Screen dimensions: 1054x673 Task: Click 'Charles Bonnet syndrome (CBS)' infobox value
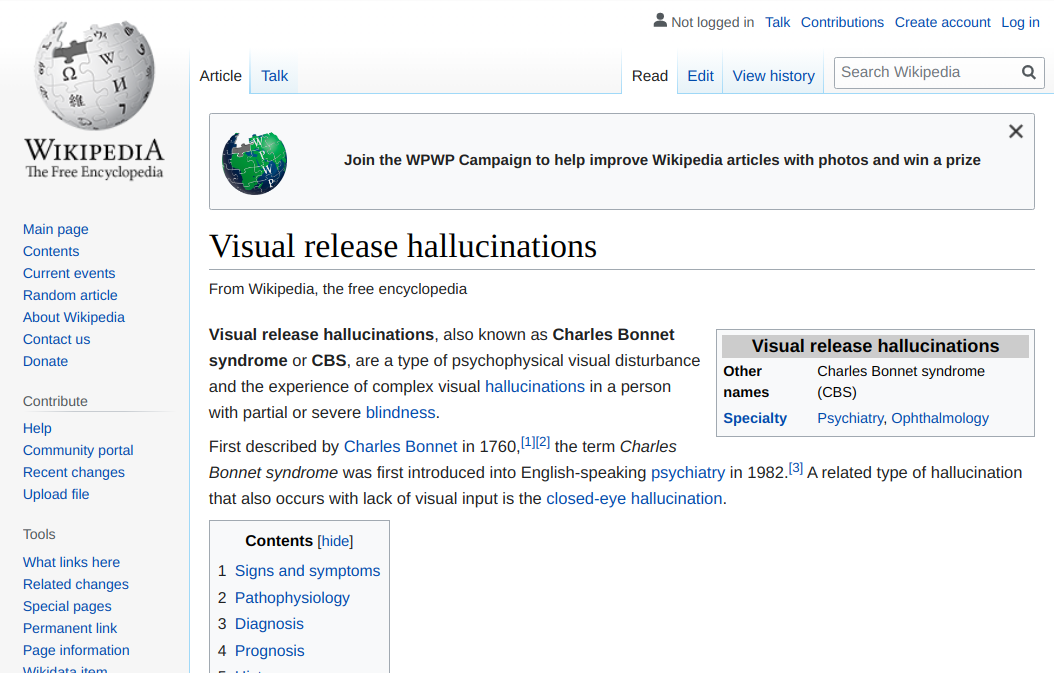901,382
